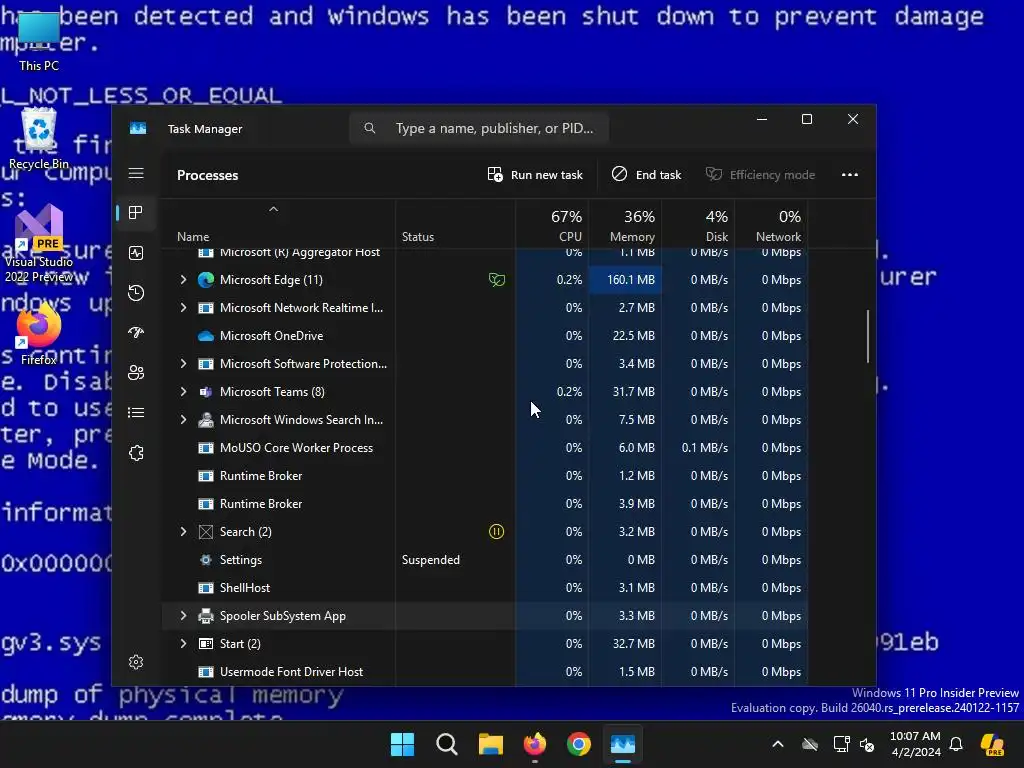
Task: Click the 160.1 MB memory cell for Edge
Action: [x=625, y=280]
